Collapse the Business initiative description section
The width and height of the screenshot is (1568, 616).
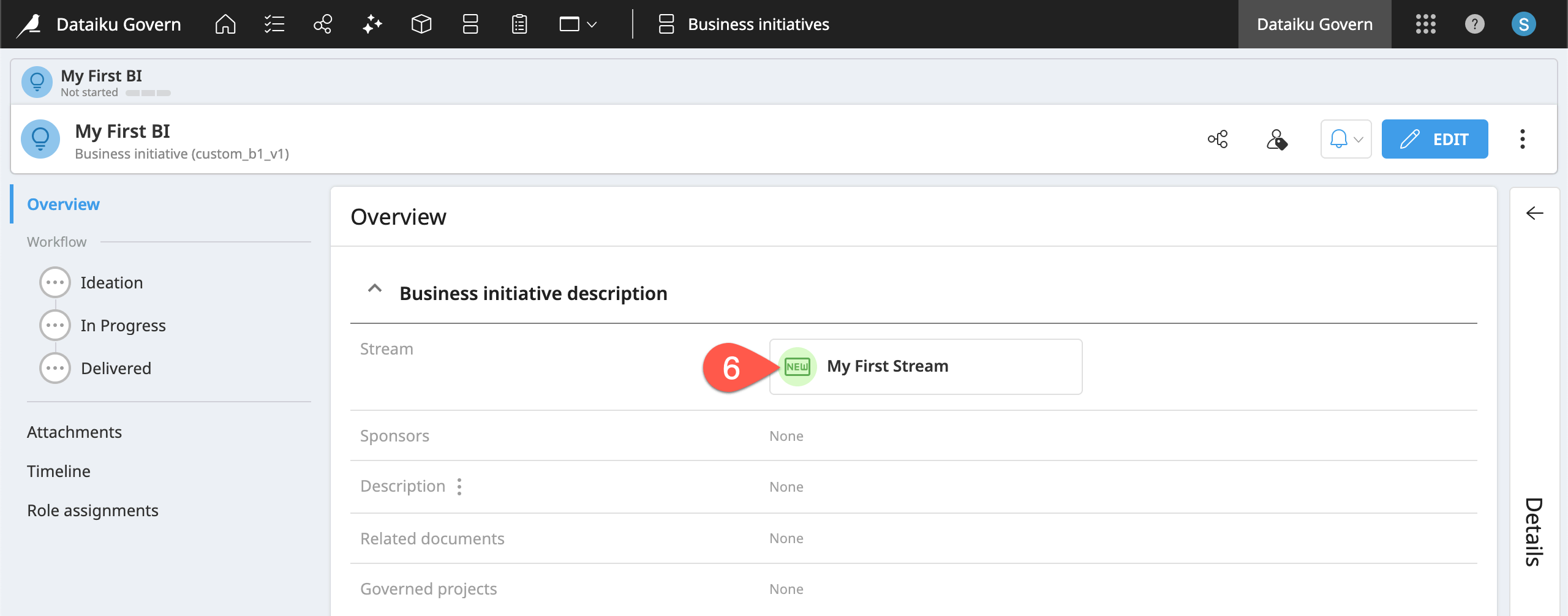coord(375,288)
